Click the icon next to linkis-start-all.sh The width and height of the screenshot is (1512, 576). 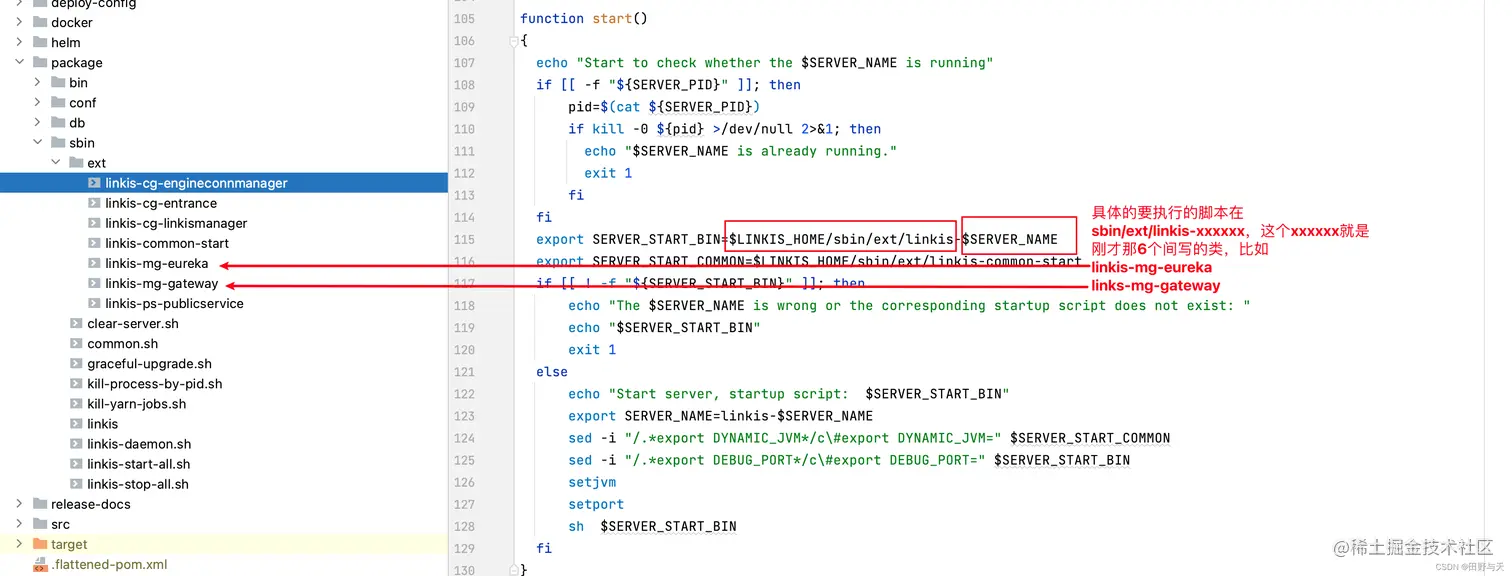click(76, 464)
